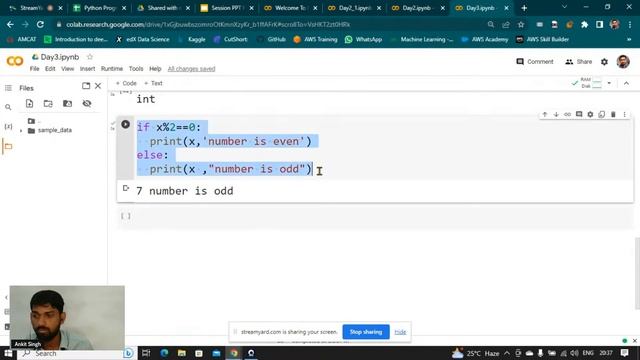The width and height of the screenshot is (640, 360).
Task: Open the Comment button
Action: [535, 62]
